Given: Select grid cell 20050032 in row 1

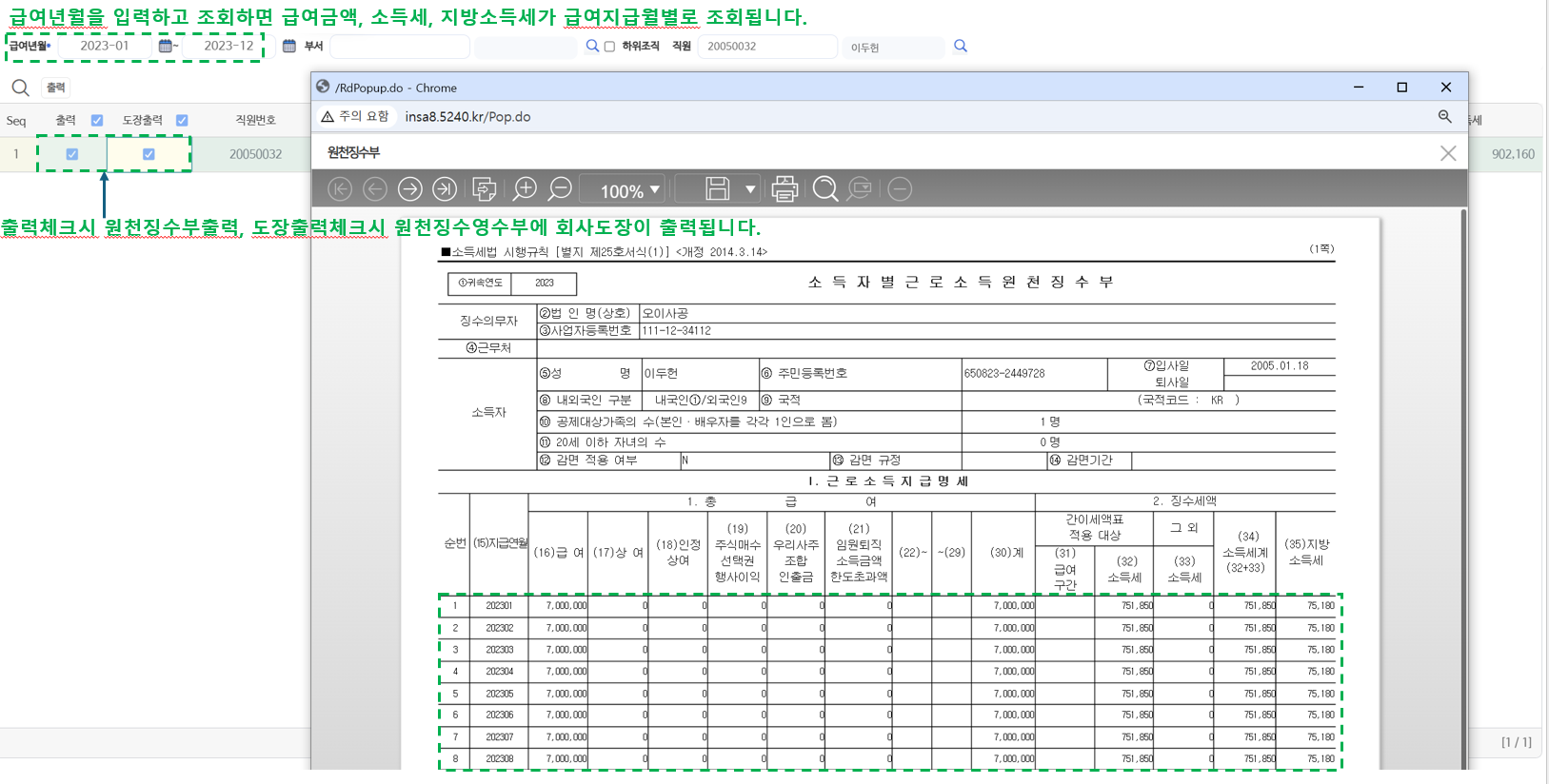Looking at the screenshot, I should pos(255,154).
